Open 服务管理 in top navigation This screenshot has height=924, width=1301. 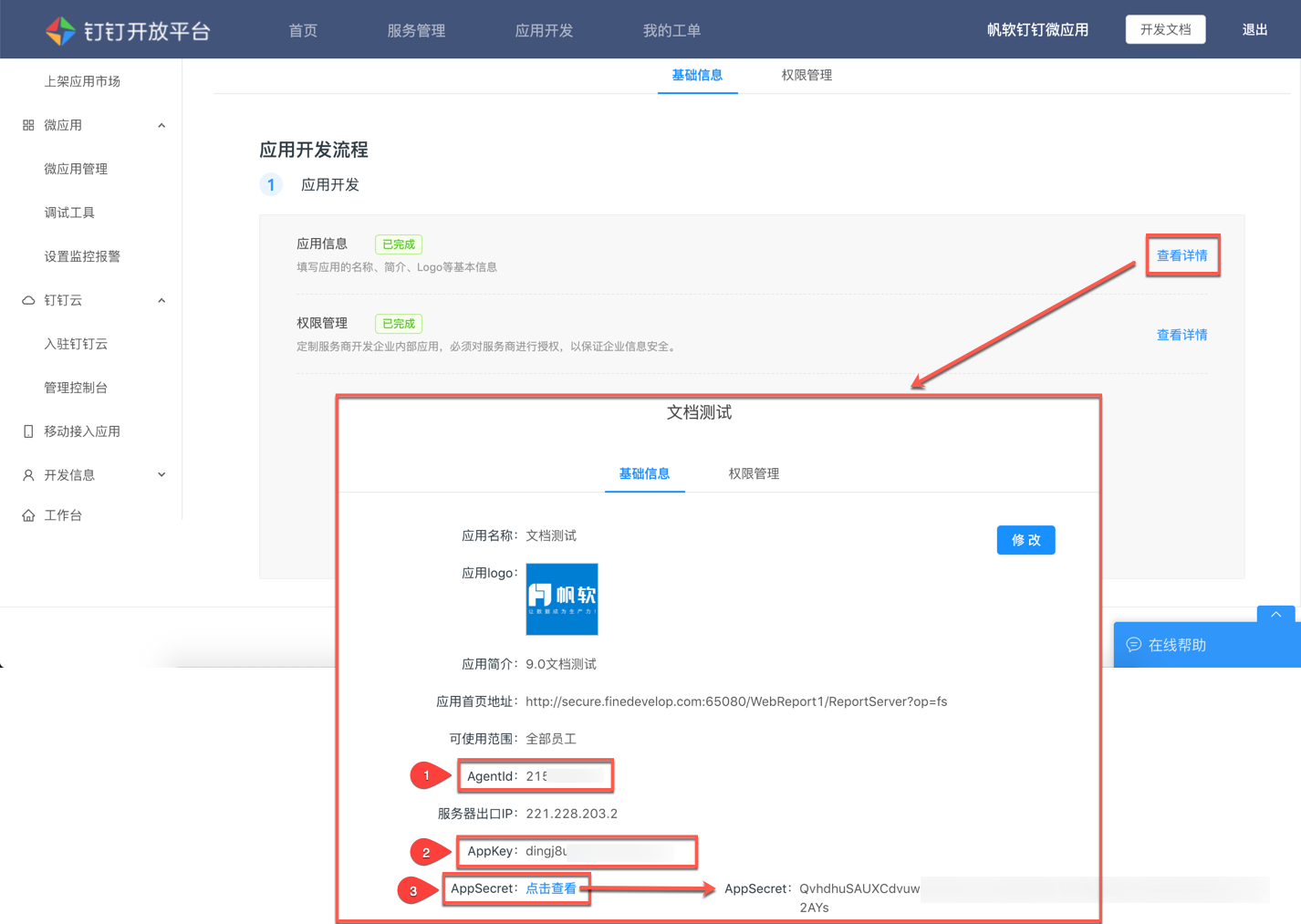tap(416, 31)
